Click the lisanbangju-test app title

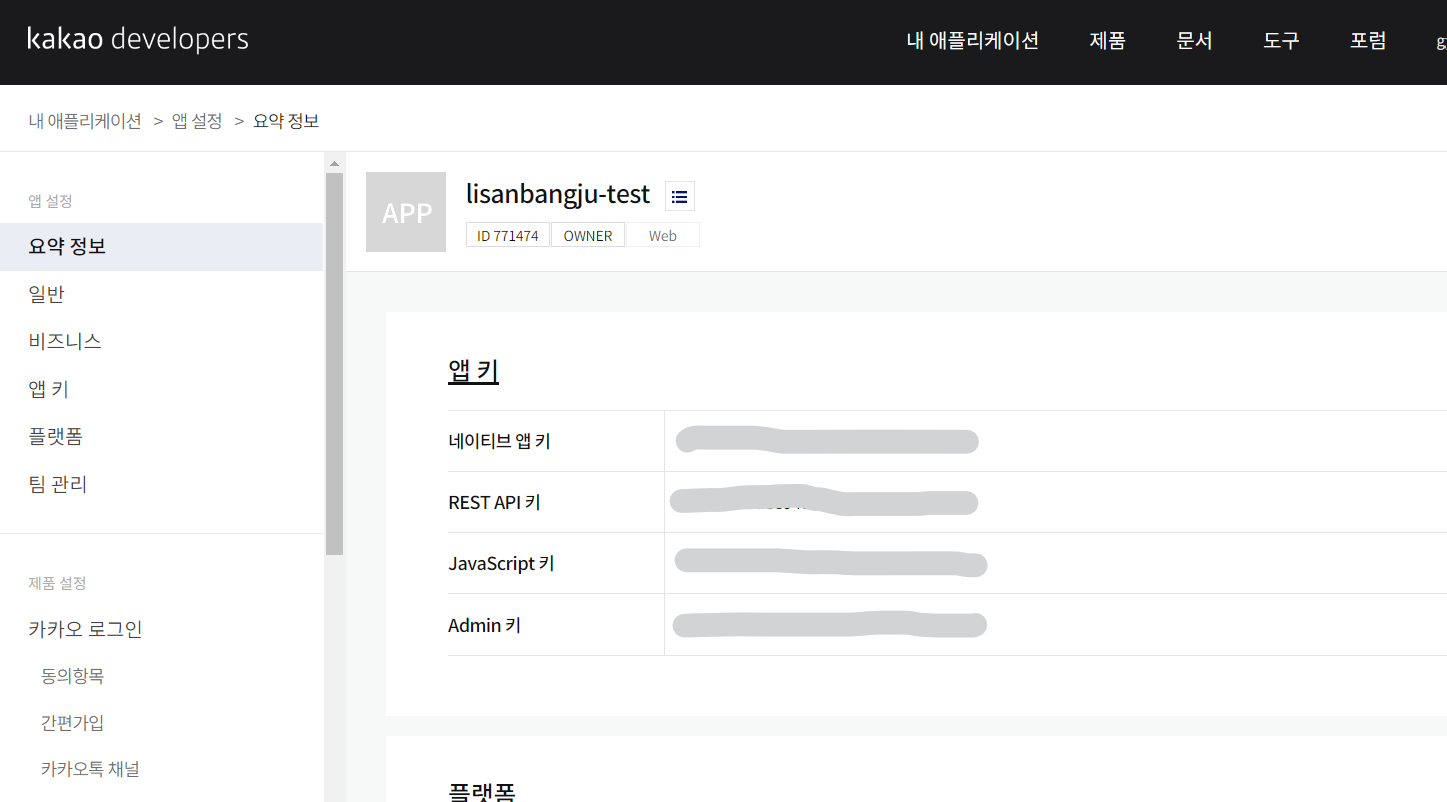pos(558,194)
